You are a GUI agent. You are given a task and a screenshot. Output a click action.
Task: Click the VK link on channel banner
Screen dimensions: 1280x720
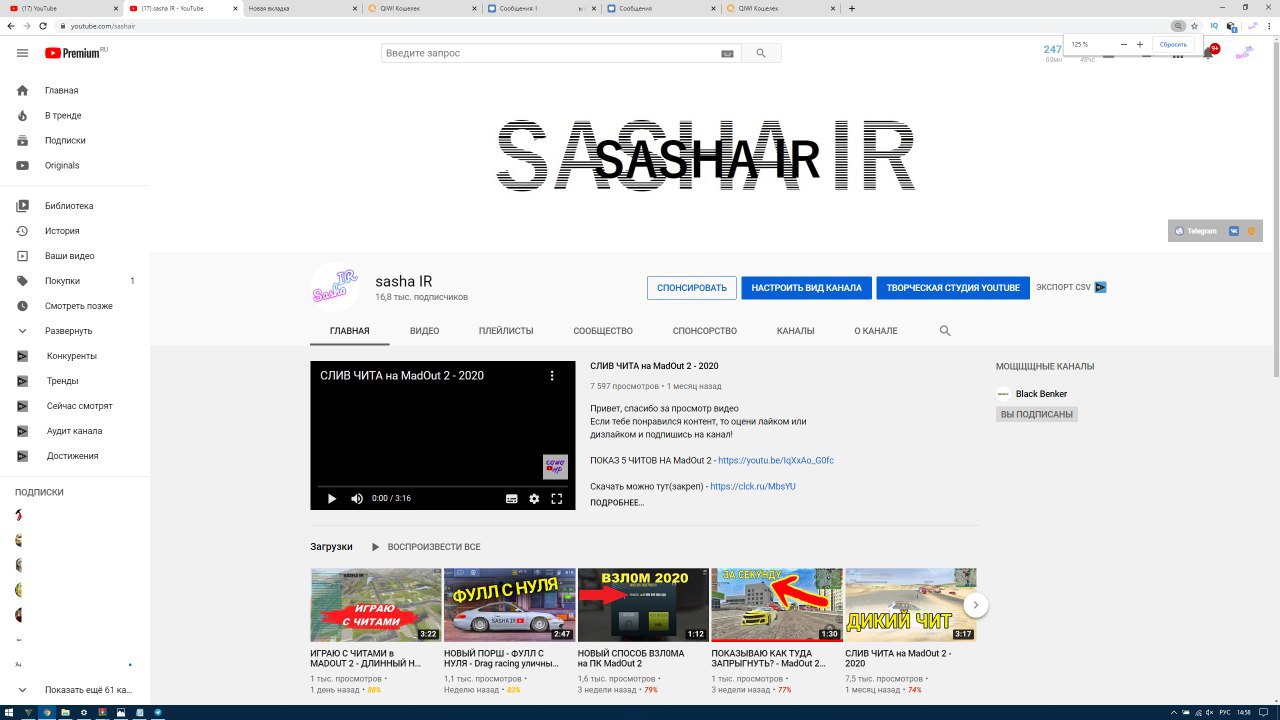[x=1234, y=231]
